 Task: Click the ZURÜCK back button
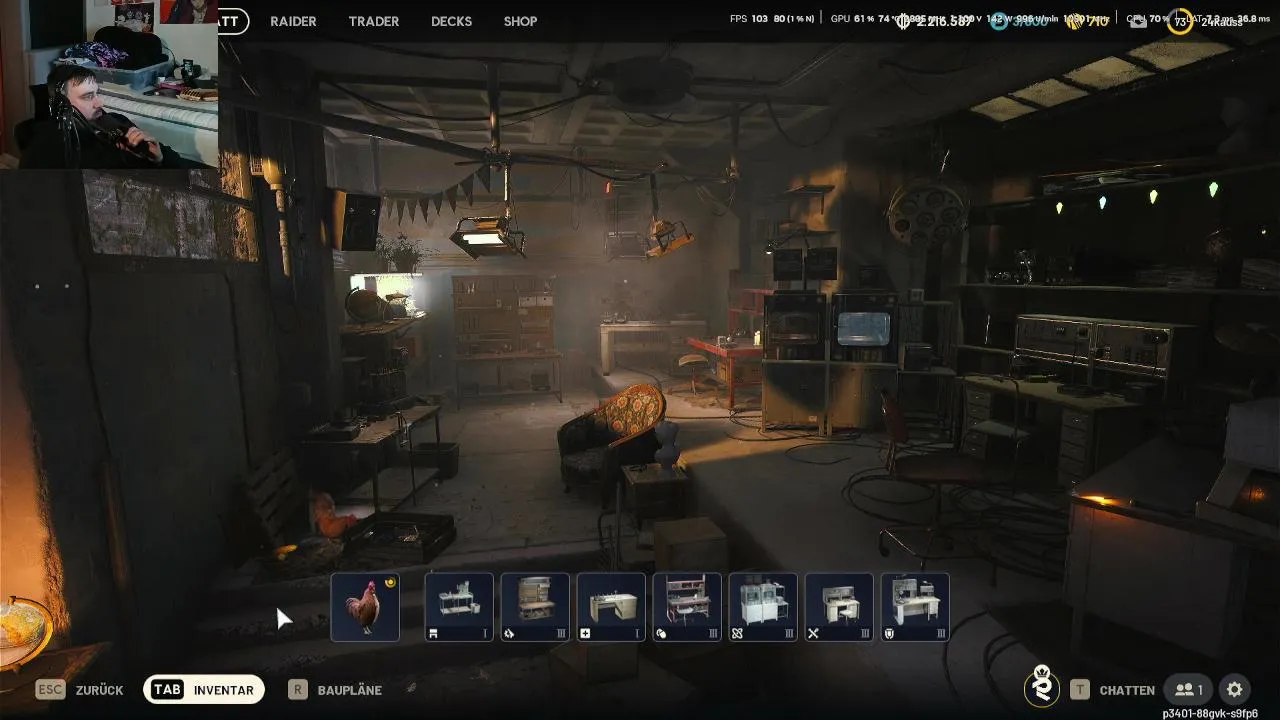(80, 690)
